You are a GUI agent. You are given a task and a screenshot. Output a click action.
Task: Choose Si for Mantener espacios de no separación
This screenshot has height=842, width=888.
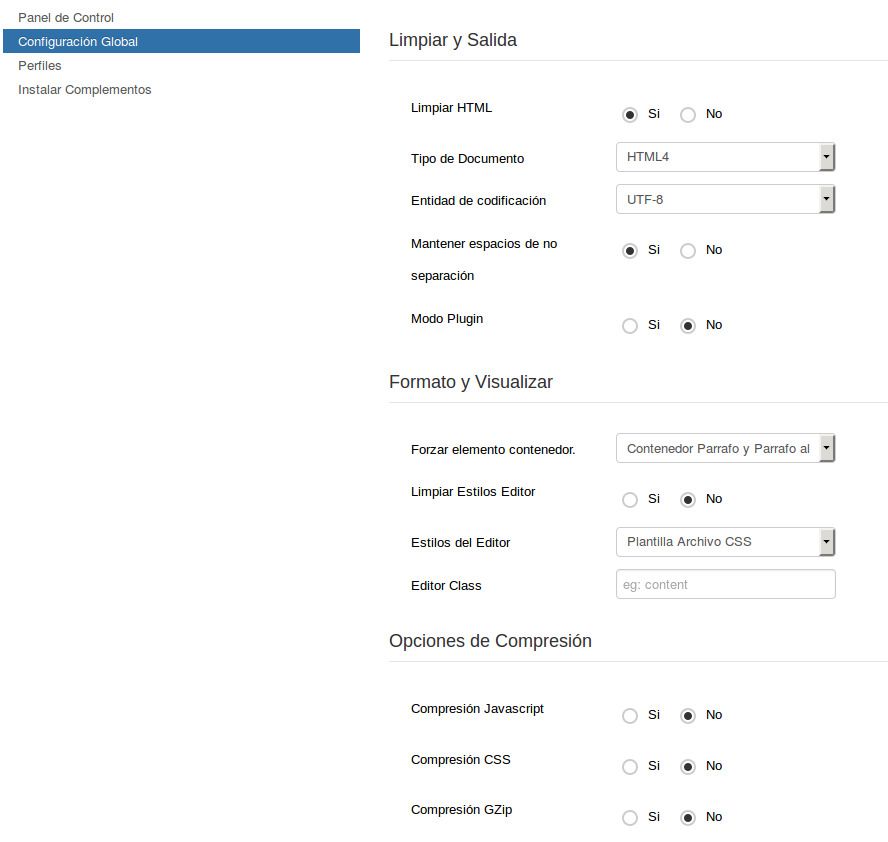(629, 251)
